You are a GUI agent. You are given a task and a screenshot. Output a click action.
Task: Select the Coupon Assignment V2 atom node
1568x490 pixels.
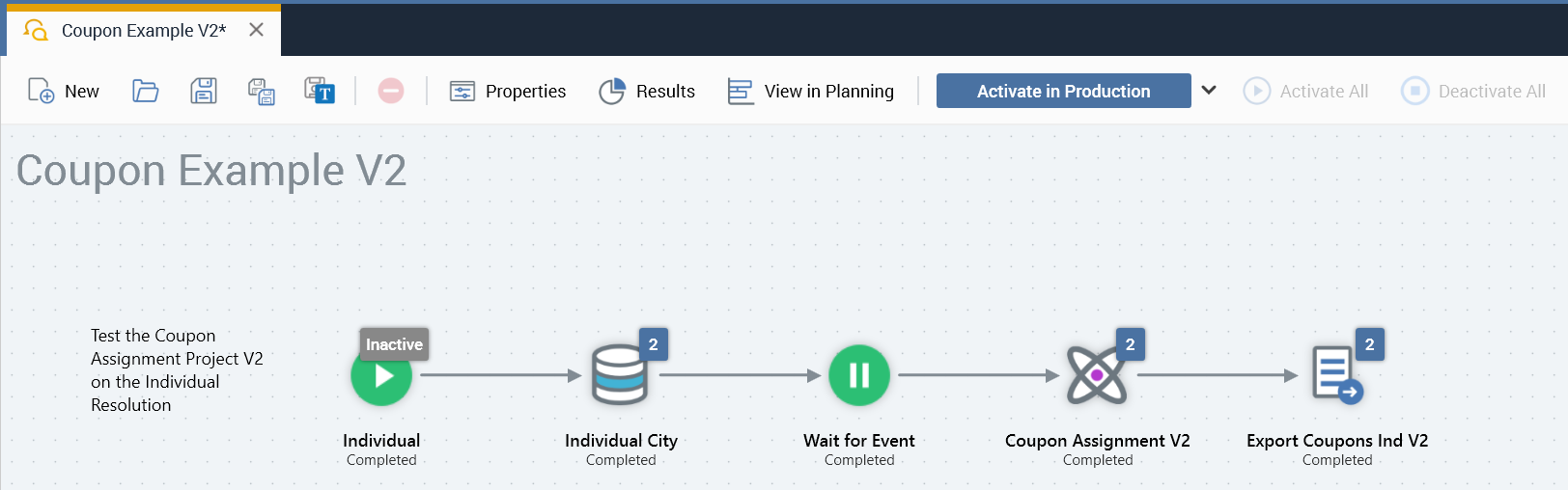pyautogui.click(x=1096, y=375)
